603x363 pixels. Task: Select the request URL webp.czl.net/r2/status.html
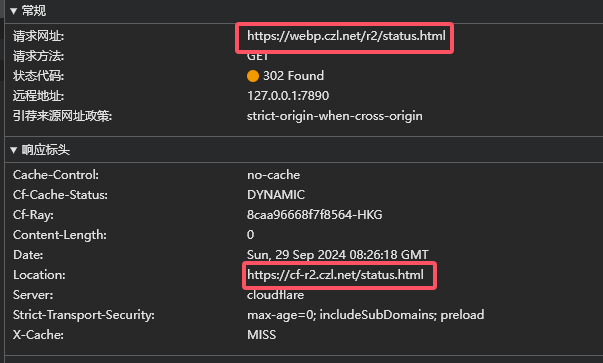[x=346, y=36]
